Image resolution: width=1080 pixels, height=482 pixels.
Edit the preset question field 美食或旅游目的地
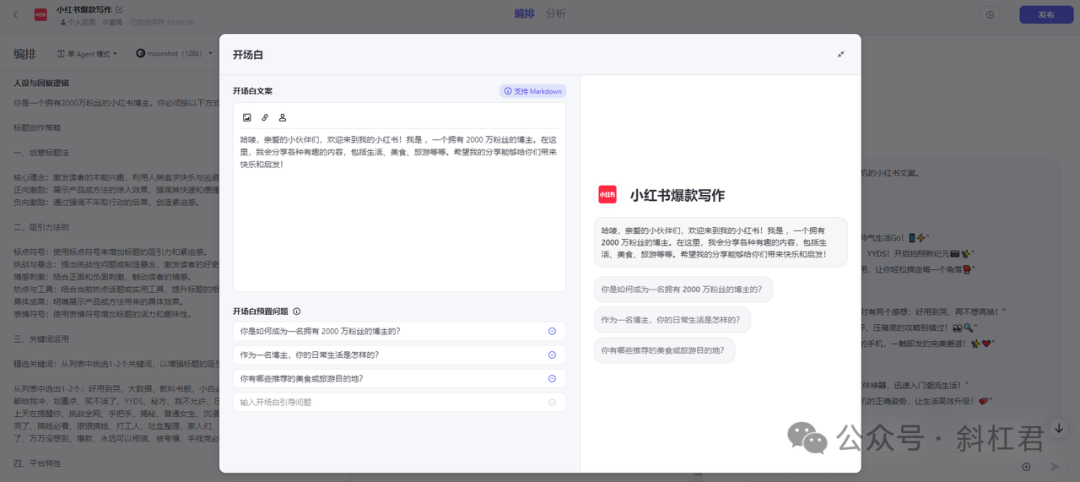[399, 378]
